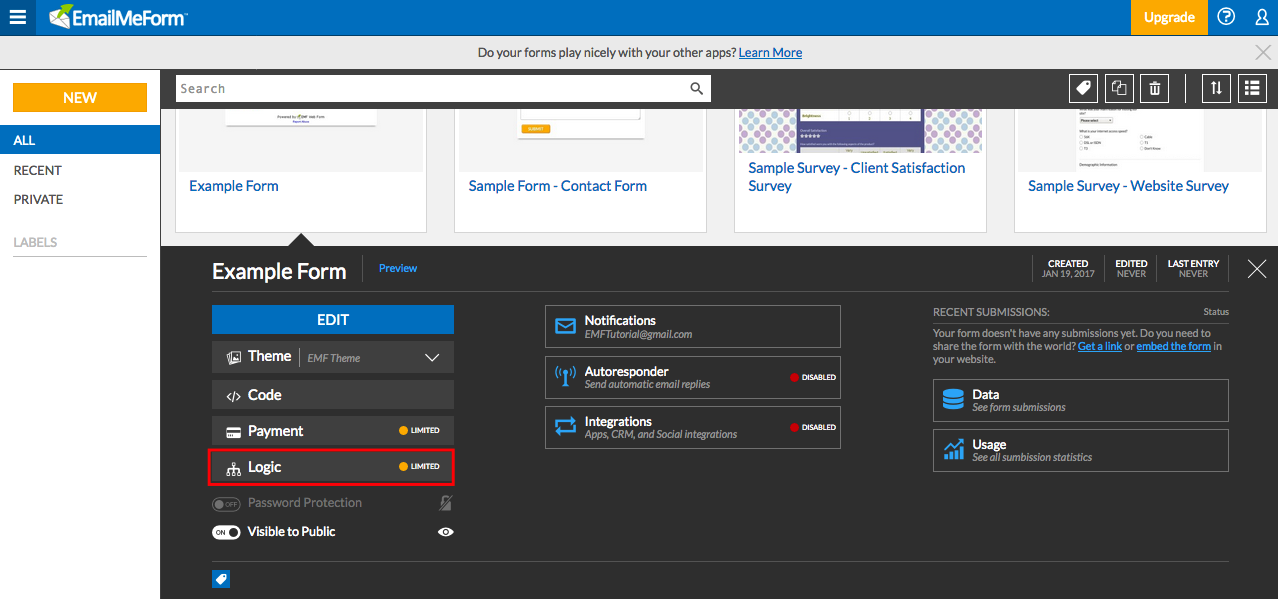Open the user account icon
The height and width of the screenshot is (599, 1278).
click(1261, 17)
